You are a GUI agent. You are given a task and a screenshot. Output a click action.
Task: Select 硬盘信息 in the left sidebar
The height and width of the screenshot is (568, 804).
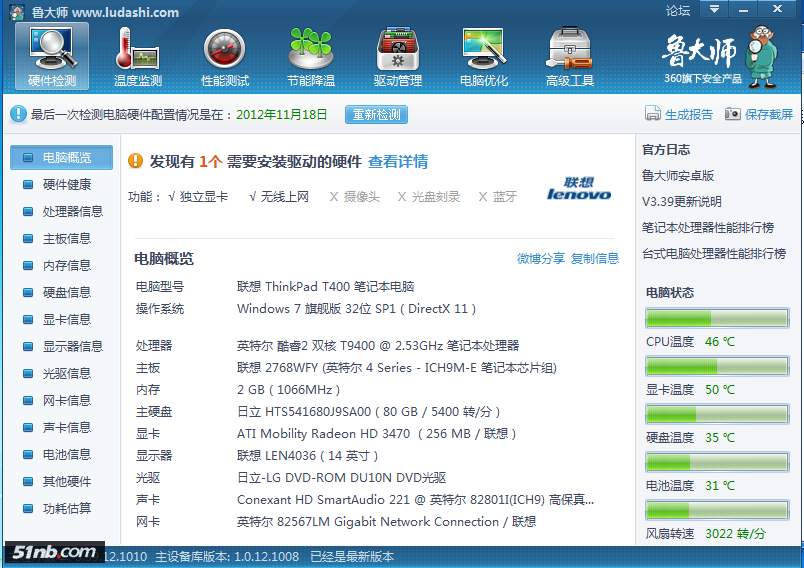coord(66,292)
